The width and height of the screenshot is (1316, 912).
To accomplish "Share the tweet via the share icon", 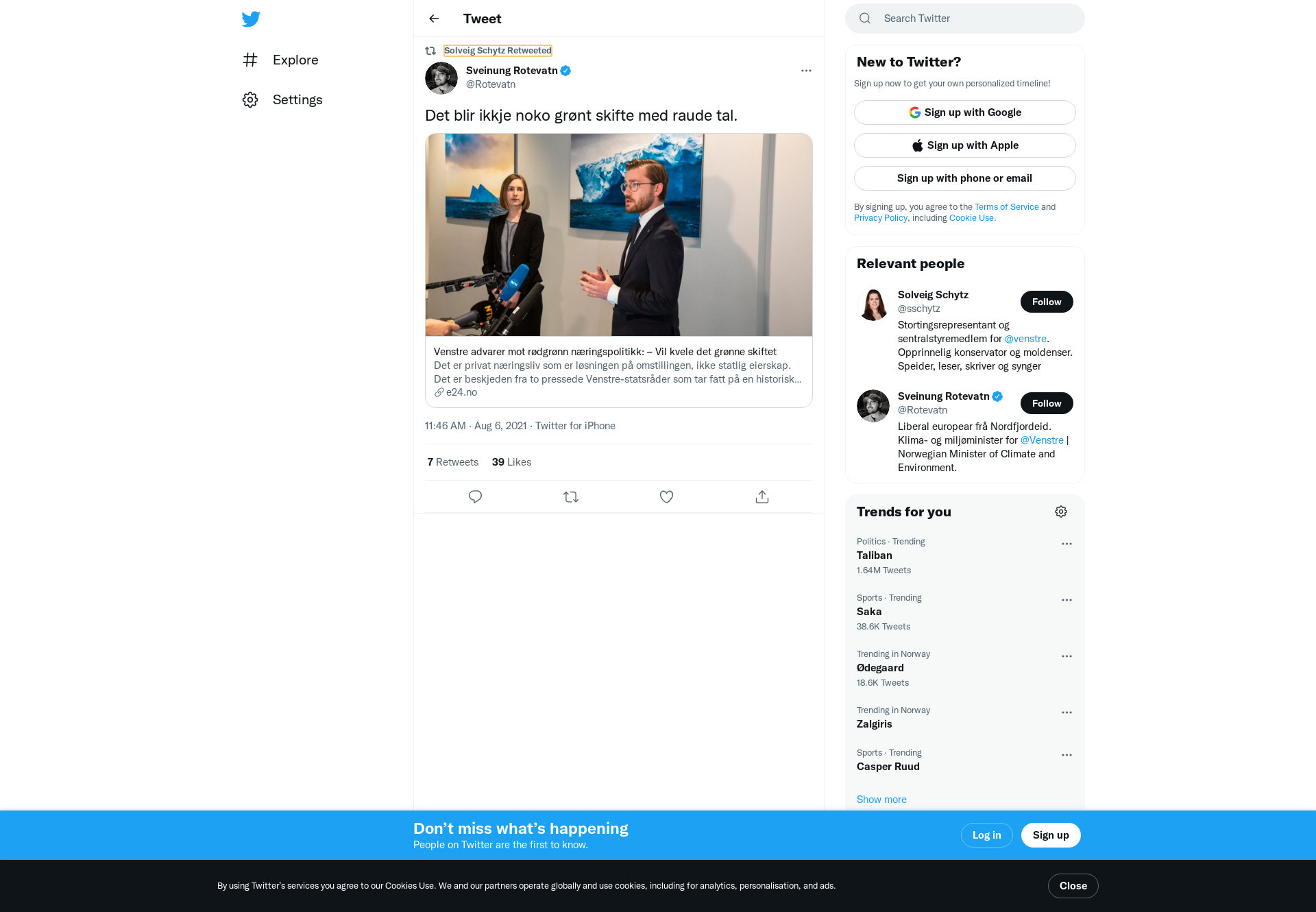I will click(762, 496).
